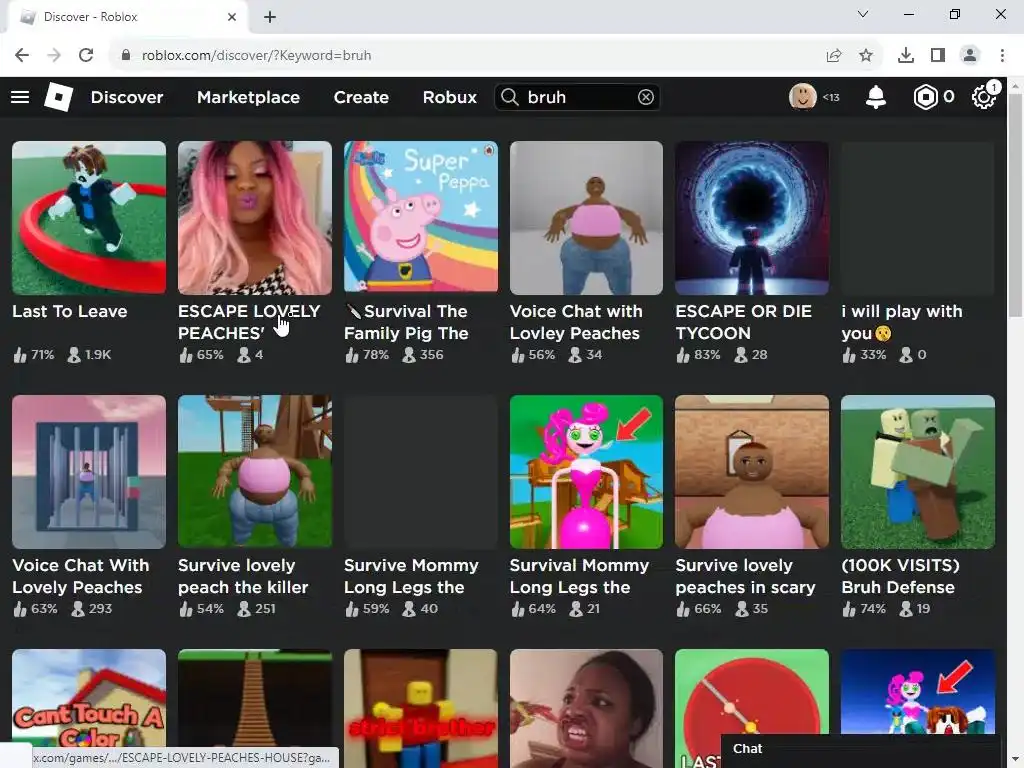Click the 74% rating of Bruh Defense
The width and height of the screenshot is (1024, 768).
pyautogui.click(x=864, y=609)
